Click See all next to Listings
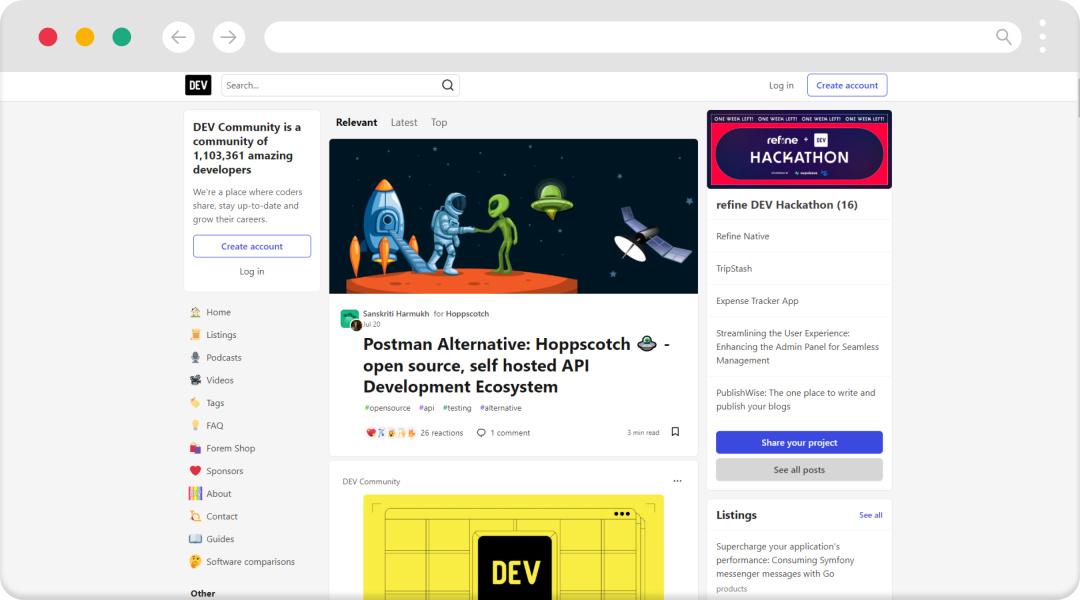Screen dimensions: 1080x600 [871, 515]
